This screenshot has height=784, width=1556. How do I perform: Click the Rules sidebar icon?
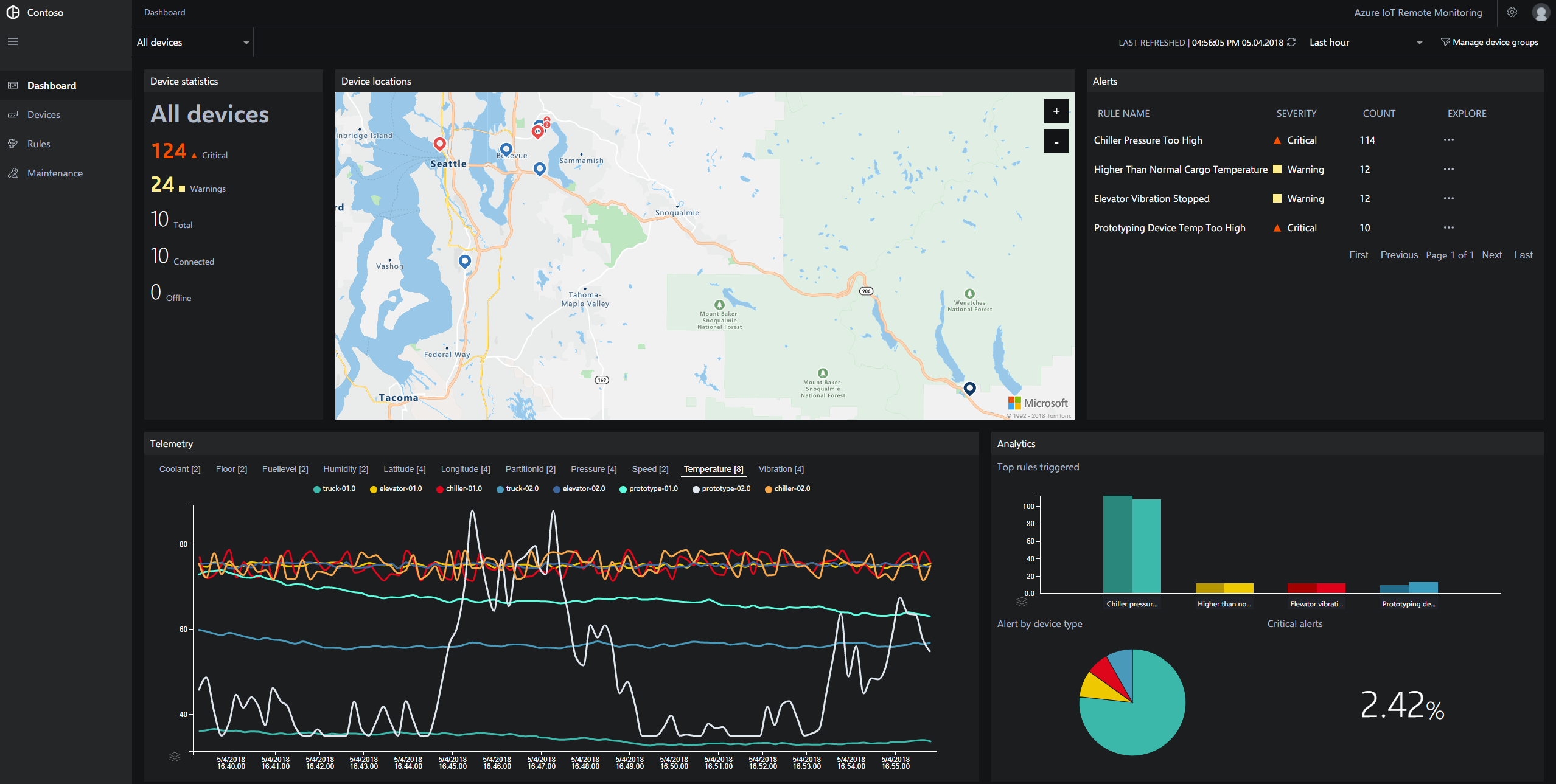(13, 144)
